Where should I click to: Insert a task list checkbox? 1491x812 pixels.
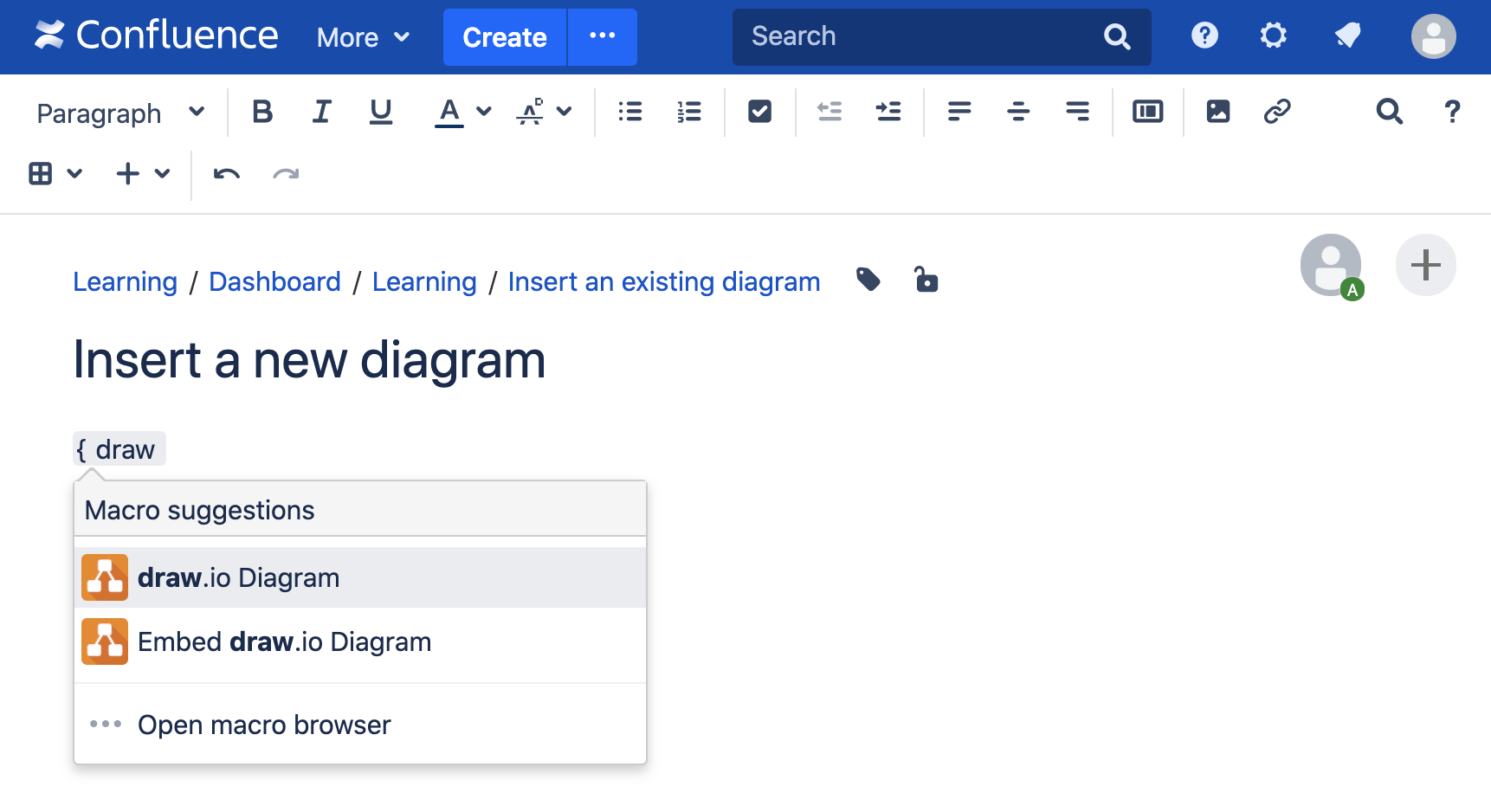tap(759, 112)
